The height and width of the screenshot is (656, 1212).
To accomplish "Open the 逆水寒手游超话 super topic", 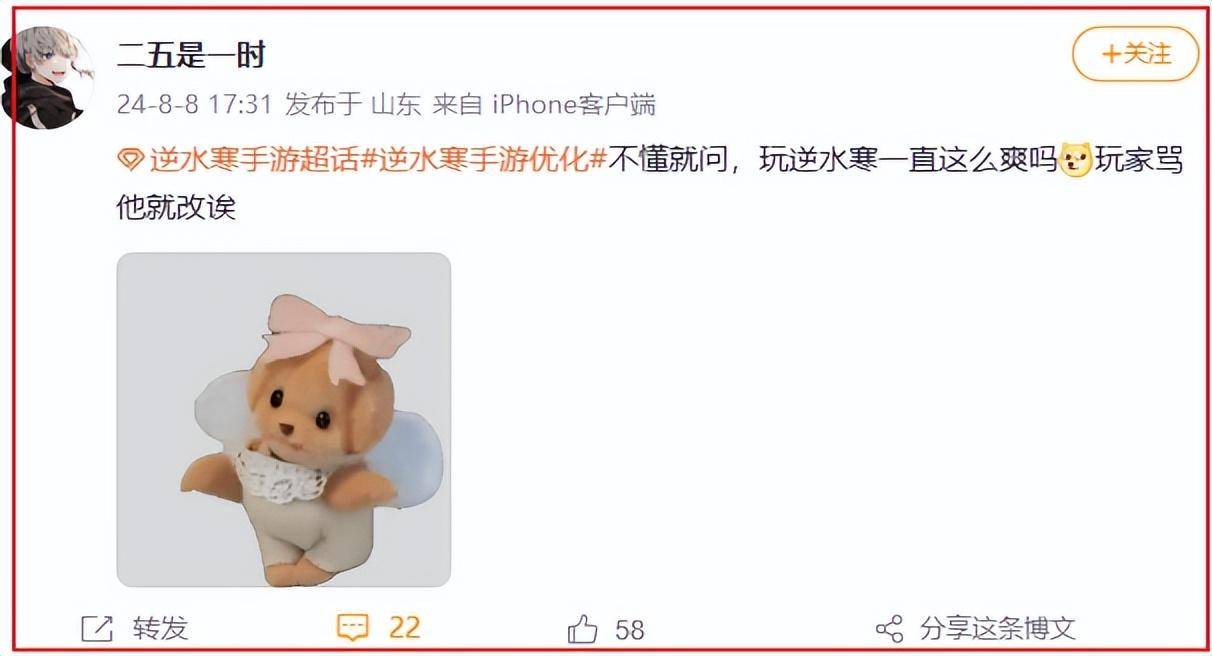I will [254, 160].
